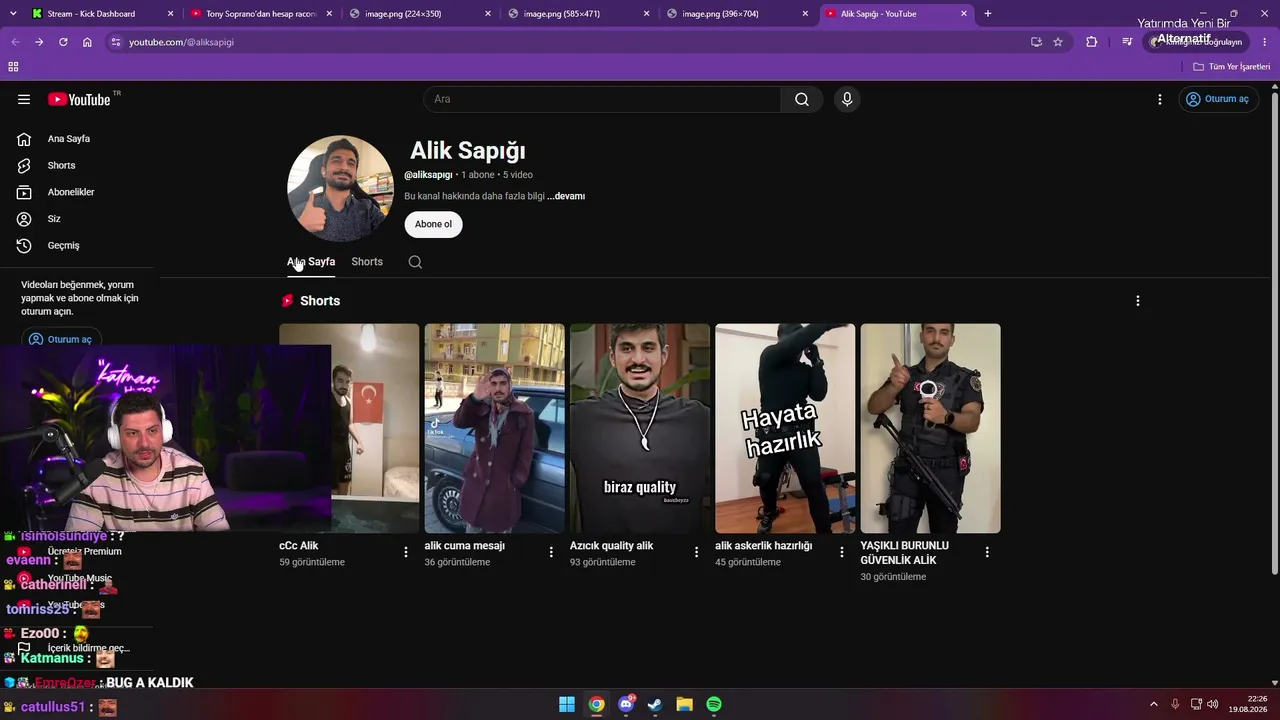The image size is (1280, 720).
Task: Close the Stream - Kick Dashboard tab
Action: coord(170,14)
